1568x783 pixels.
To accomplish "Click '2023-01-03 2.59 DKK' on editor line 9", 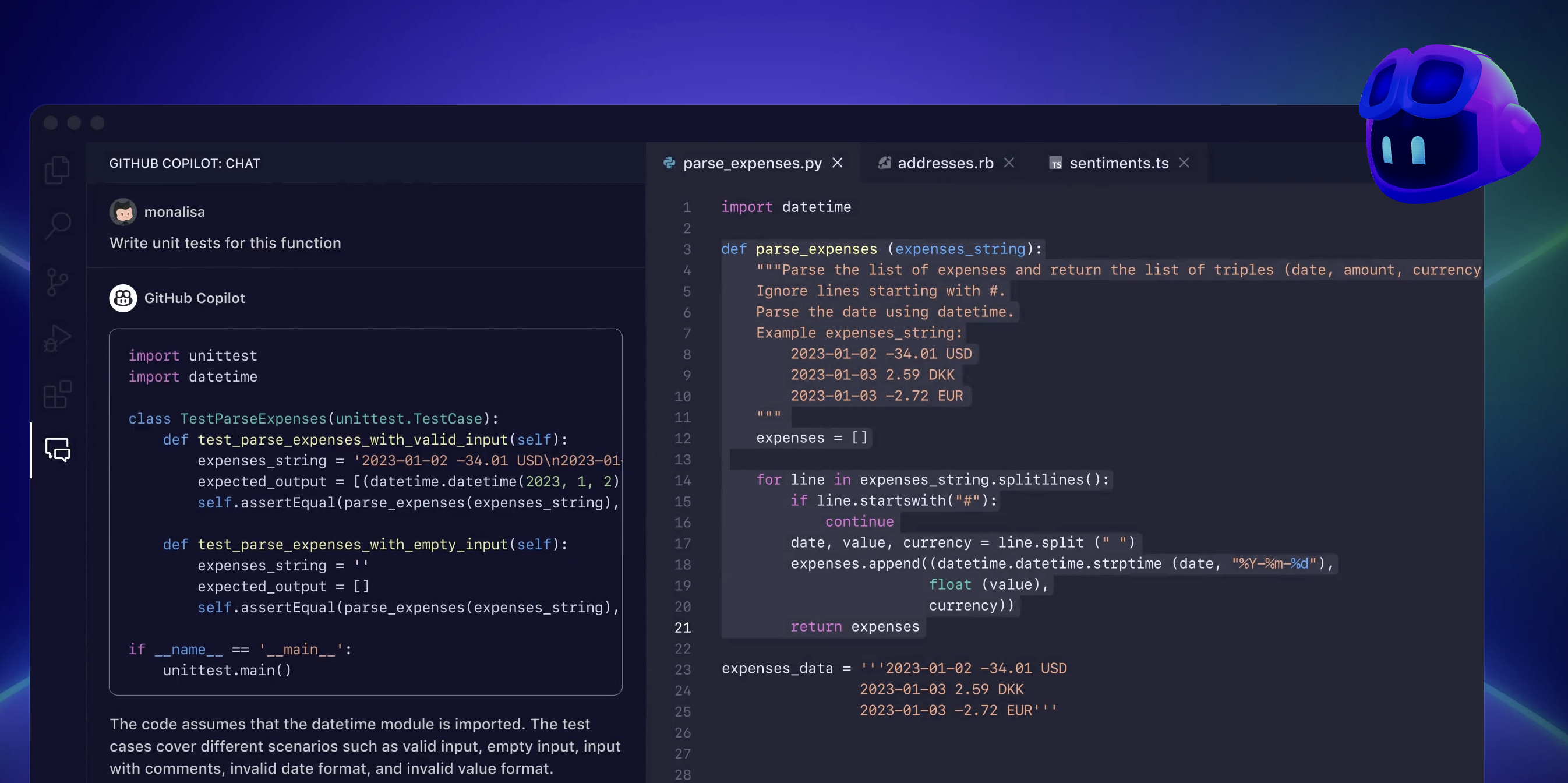I will (873, 375).
